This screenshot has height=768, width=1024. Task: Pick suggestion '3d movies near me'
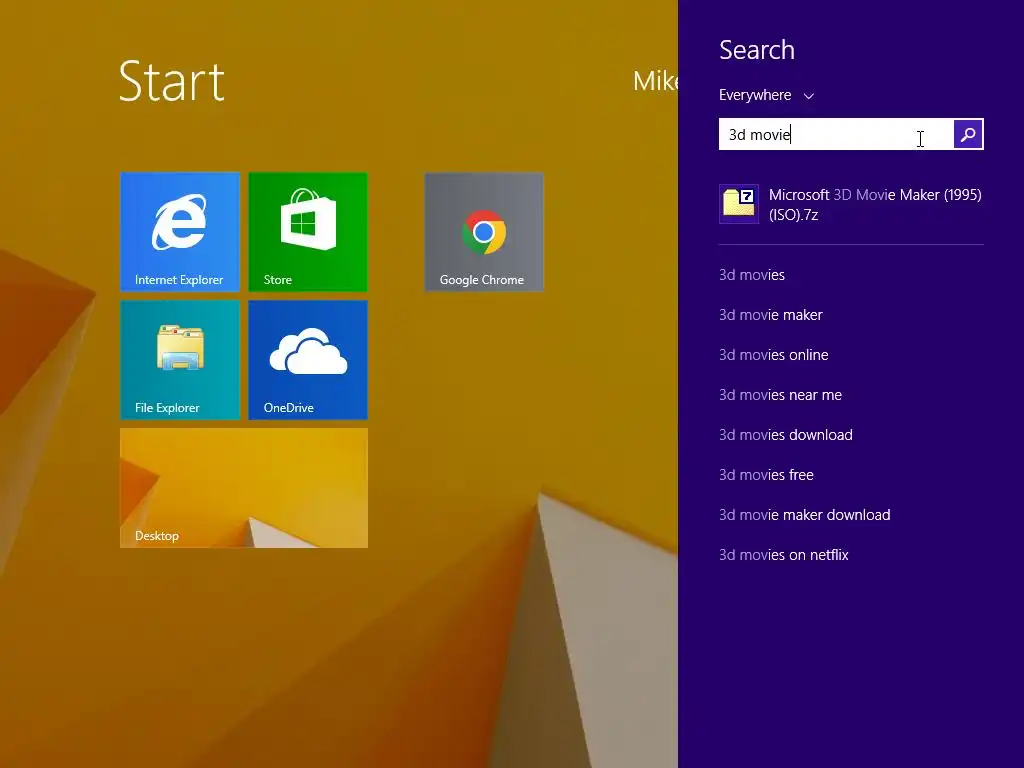point(780,394)
